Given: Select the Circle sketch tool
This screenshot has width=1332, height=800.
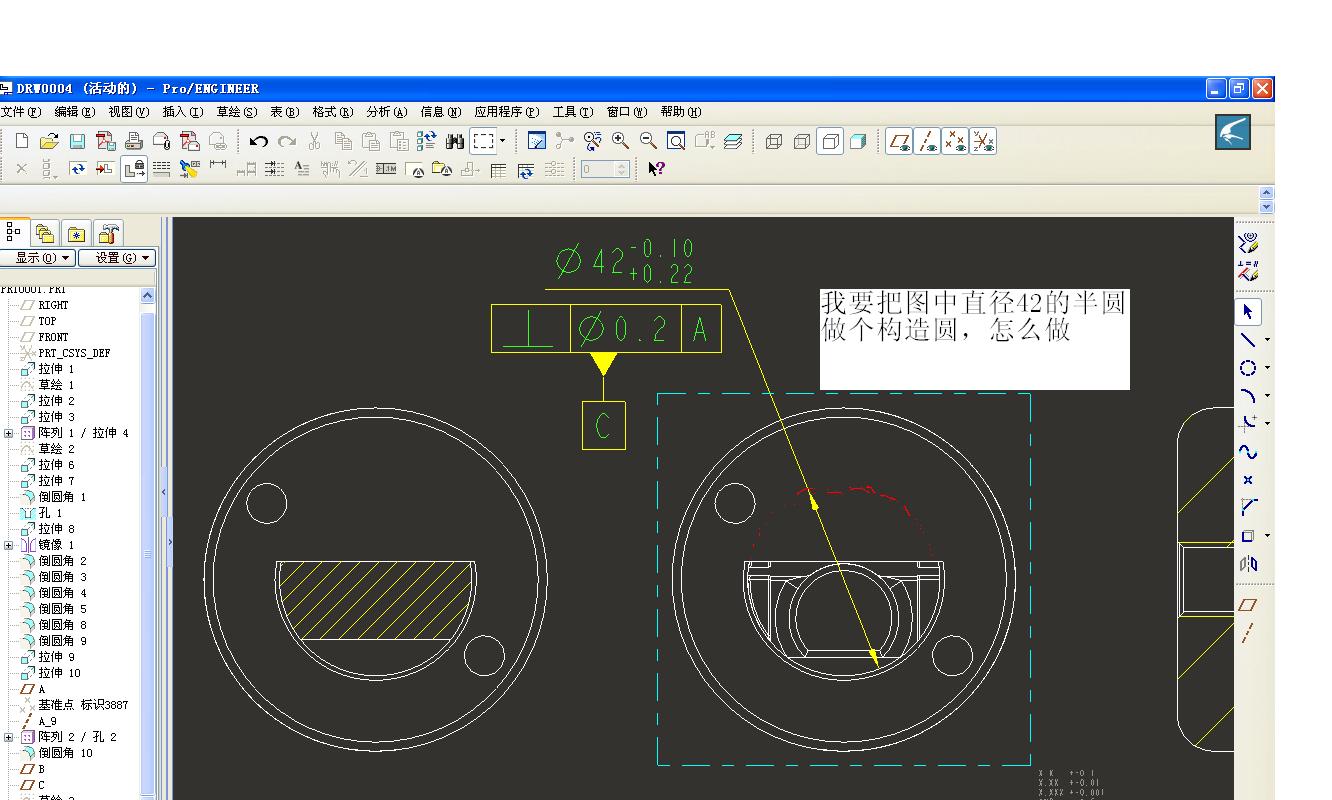Looking at the screenshot, I should pos(1247,368).
